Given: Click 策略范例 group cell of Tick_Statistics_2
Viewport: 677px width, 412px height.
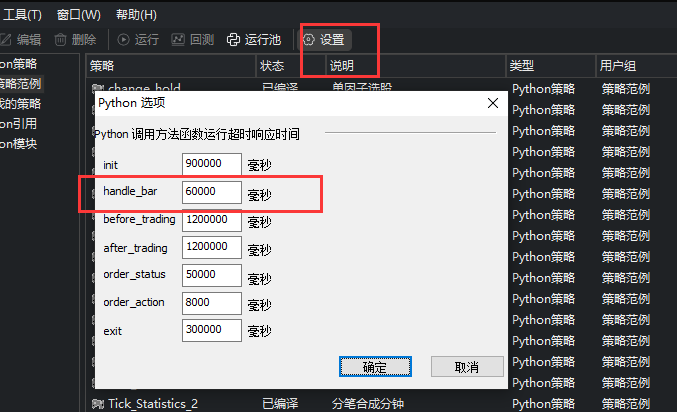Looking at the screenshot, I should (626, 404).
